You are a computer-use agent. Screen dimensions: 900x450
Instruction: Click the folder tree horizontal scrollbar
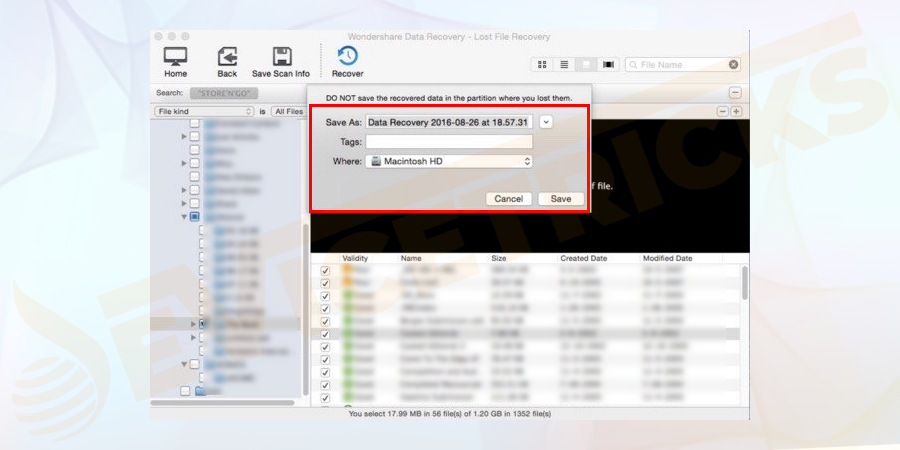(224, 401)
